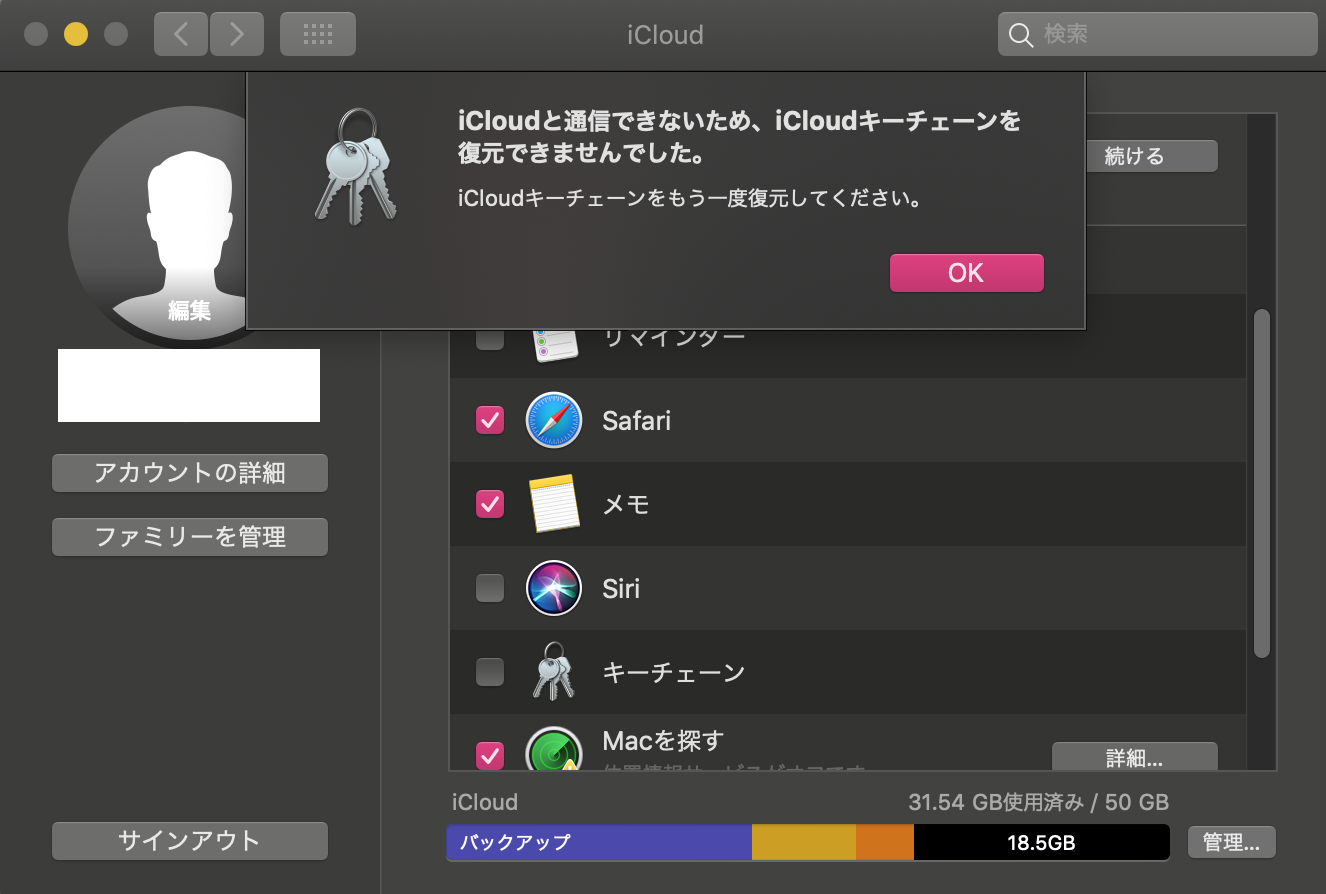Enable the キーチェーン checkbox
The image size is (1326, 894).
coord(490,672)
